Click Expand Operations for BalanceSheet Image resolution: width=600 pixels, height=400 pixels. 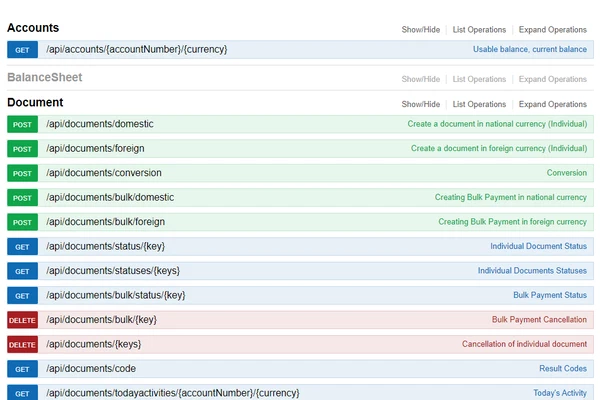pyautogui.click(x=553, y=79)
